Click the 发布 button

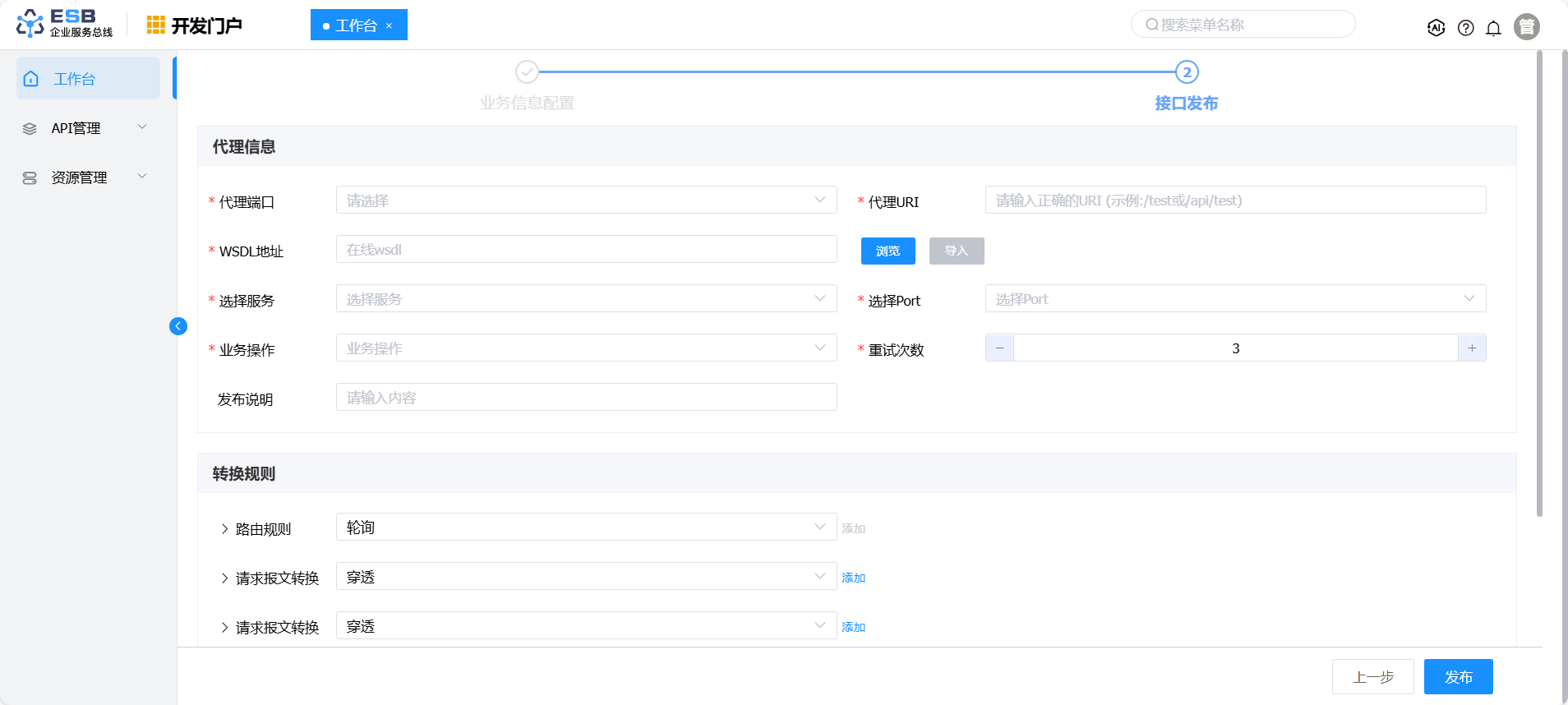1458,677
